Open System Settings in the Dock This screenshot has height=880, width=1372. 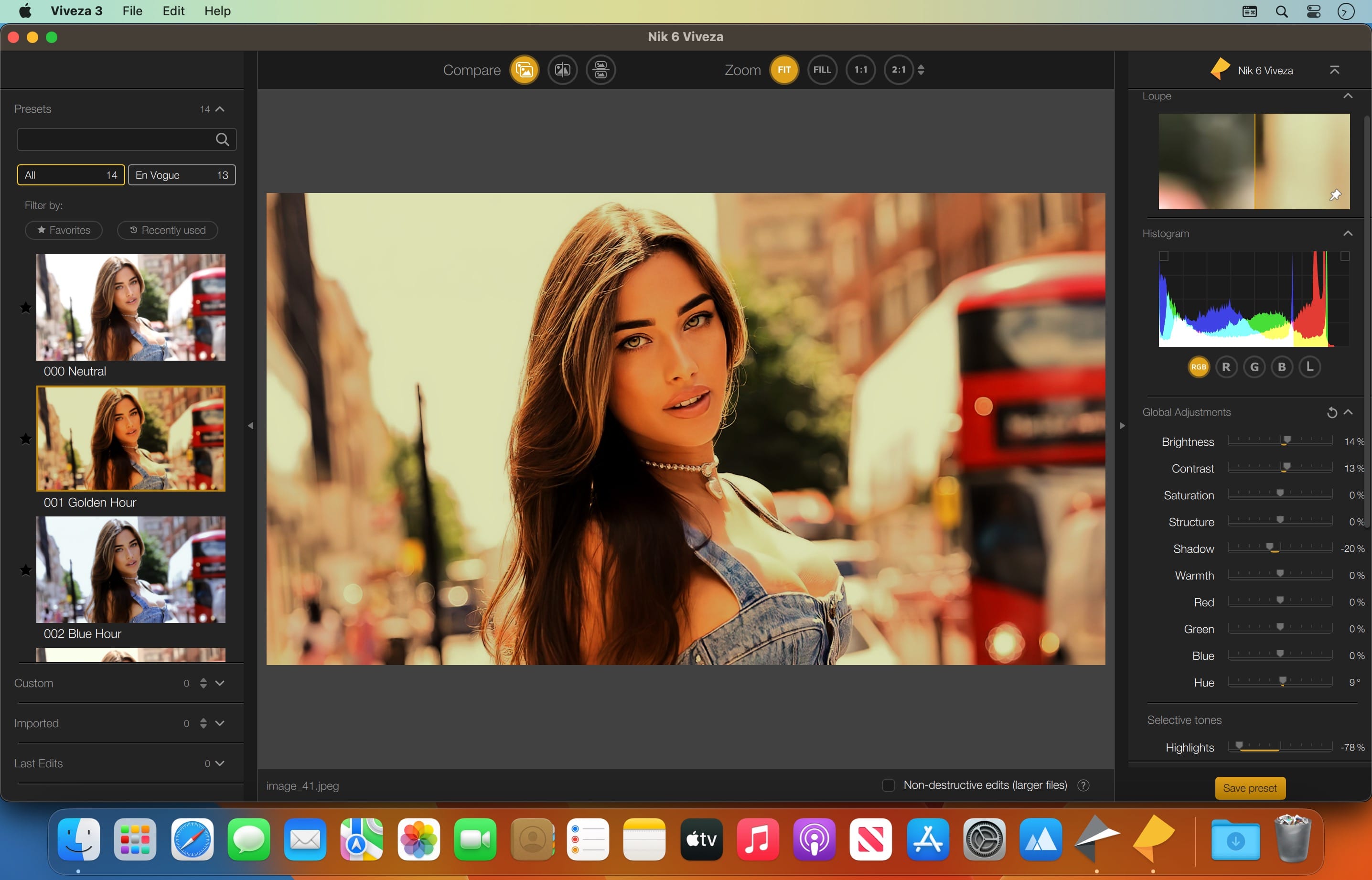coord(985,839)
